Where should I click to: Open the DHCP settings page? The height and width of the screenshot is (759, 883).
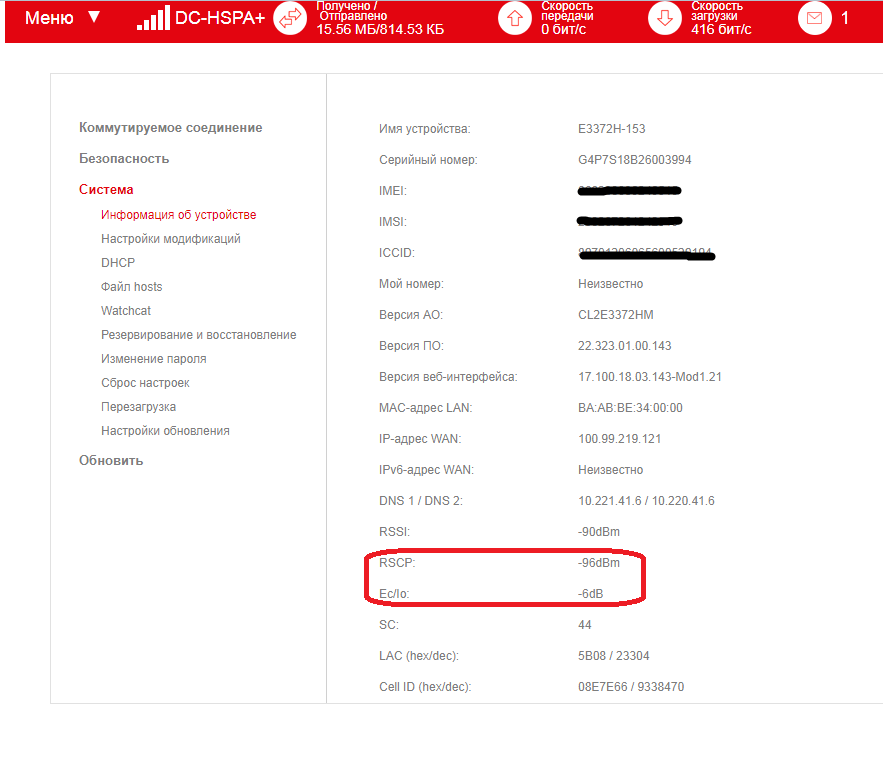118,263
